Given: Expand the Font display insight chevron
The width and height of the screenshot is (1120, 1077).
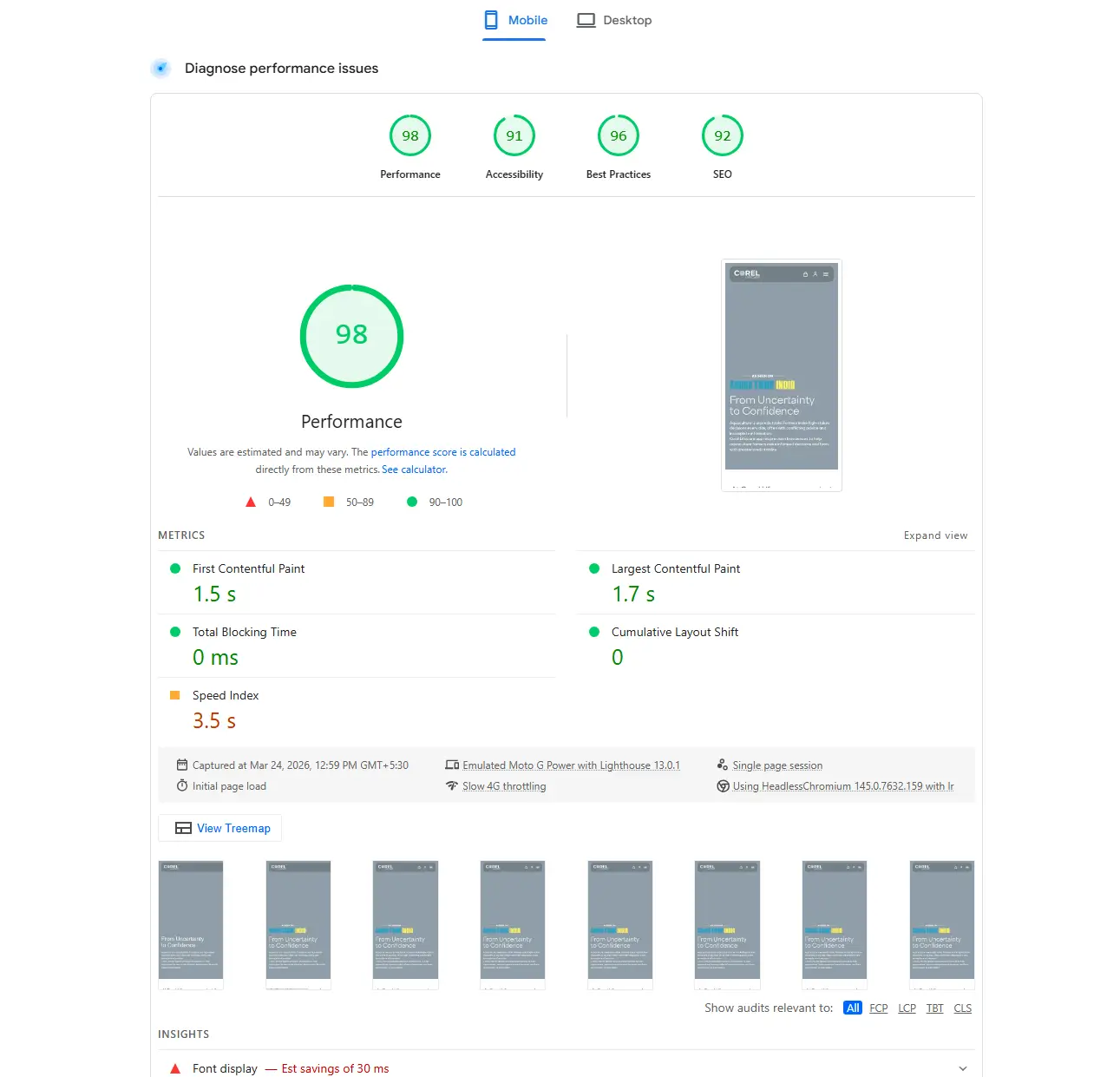Looking at the screenshot, I should click(962, 1068).
